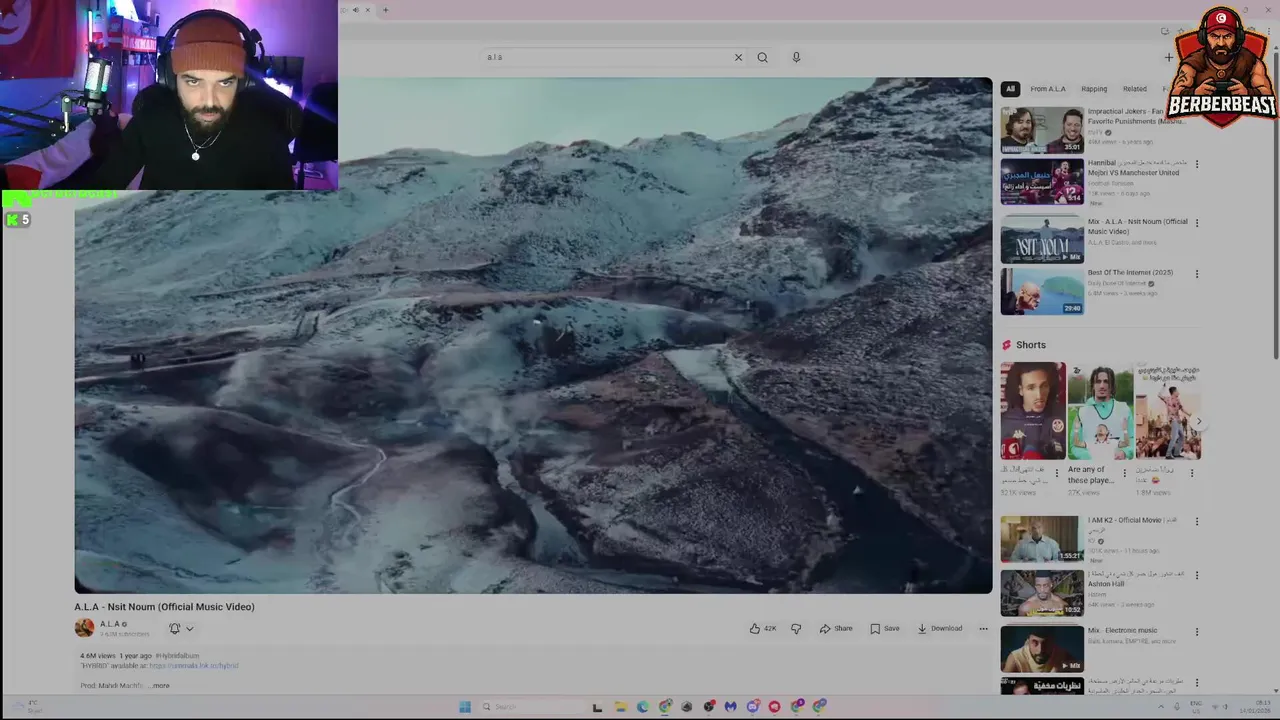Open a new browser tab
1280x720 pixels.
(385, 10)
